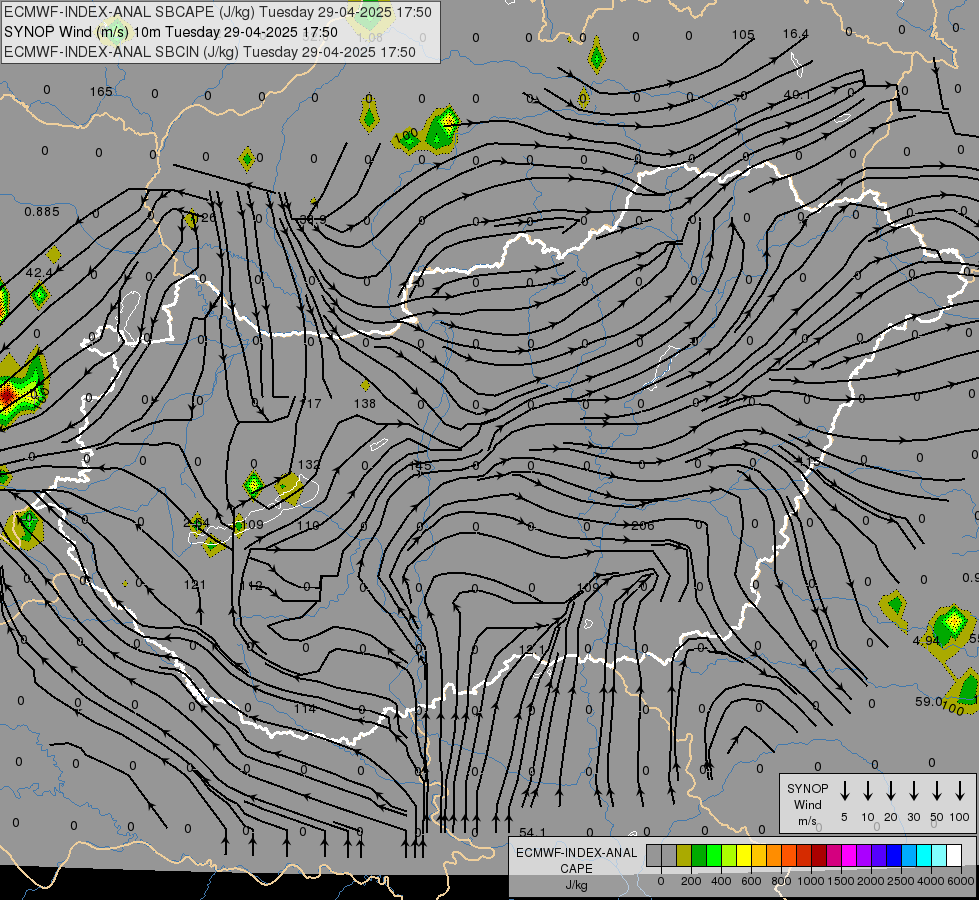Click the map value '121'

coord(195,585)
